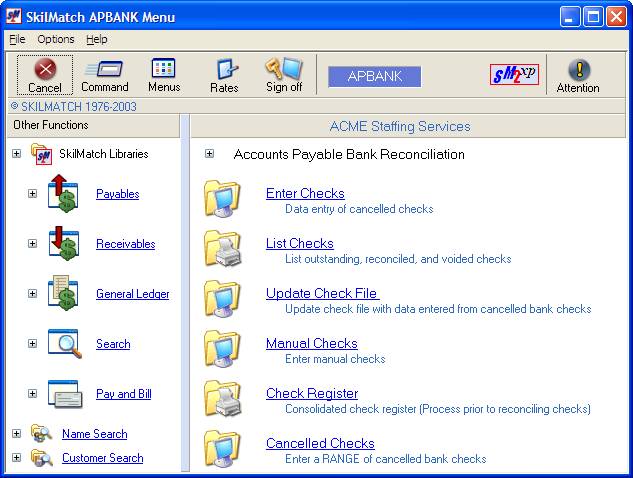Click the Manual Checks folder icon
633x478 pixels.
coord(222,349)
